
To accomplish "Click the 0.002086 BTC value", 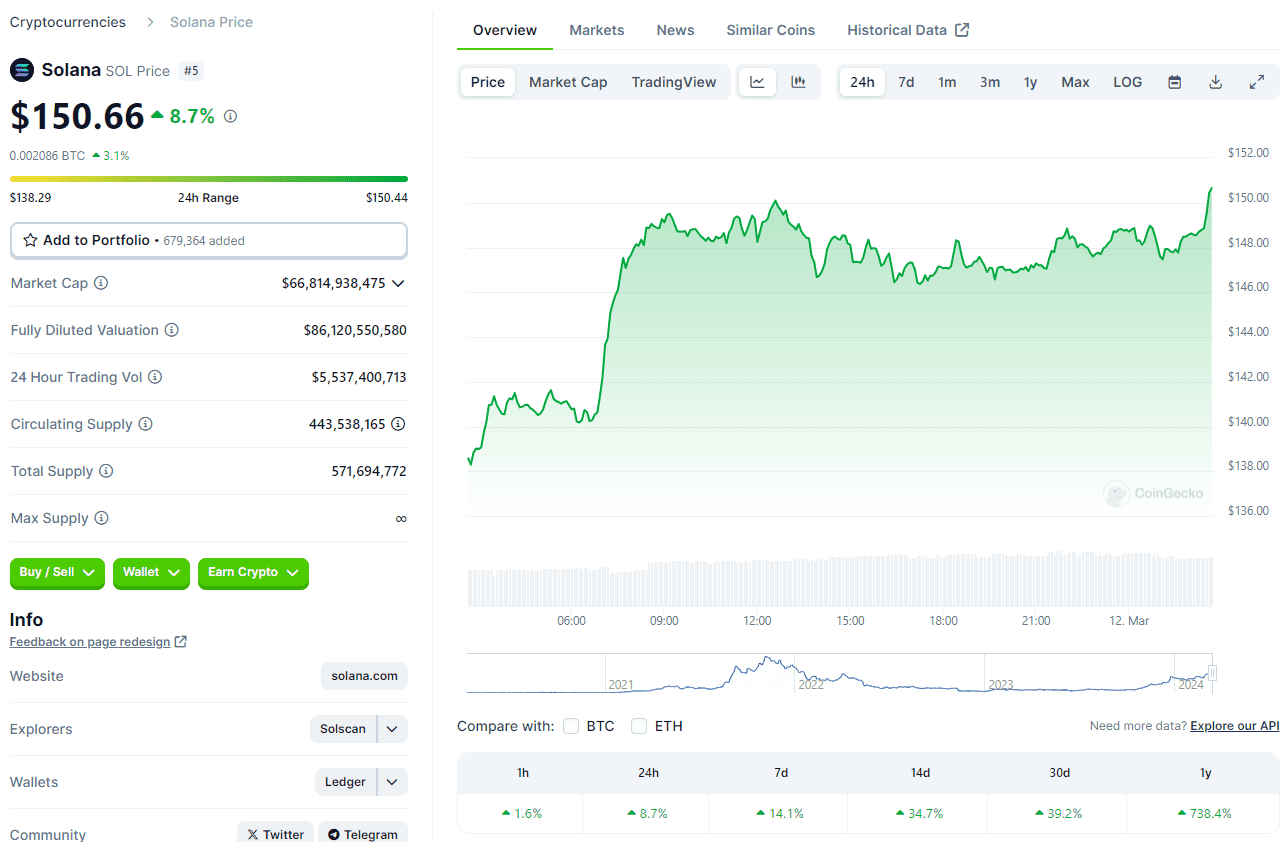I will 47,155.
